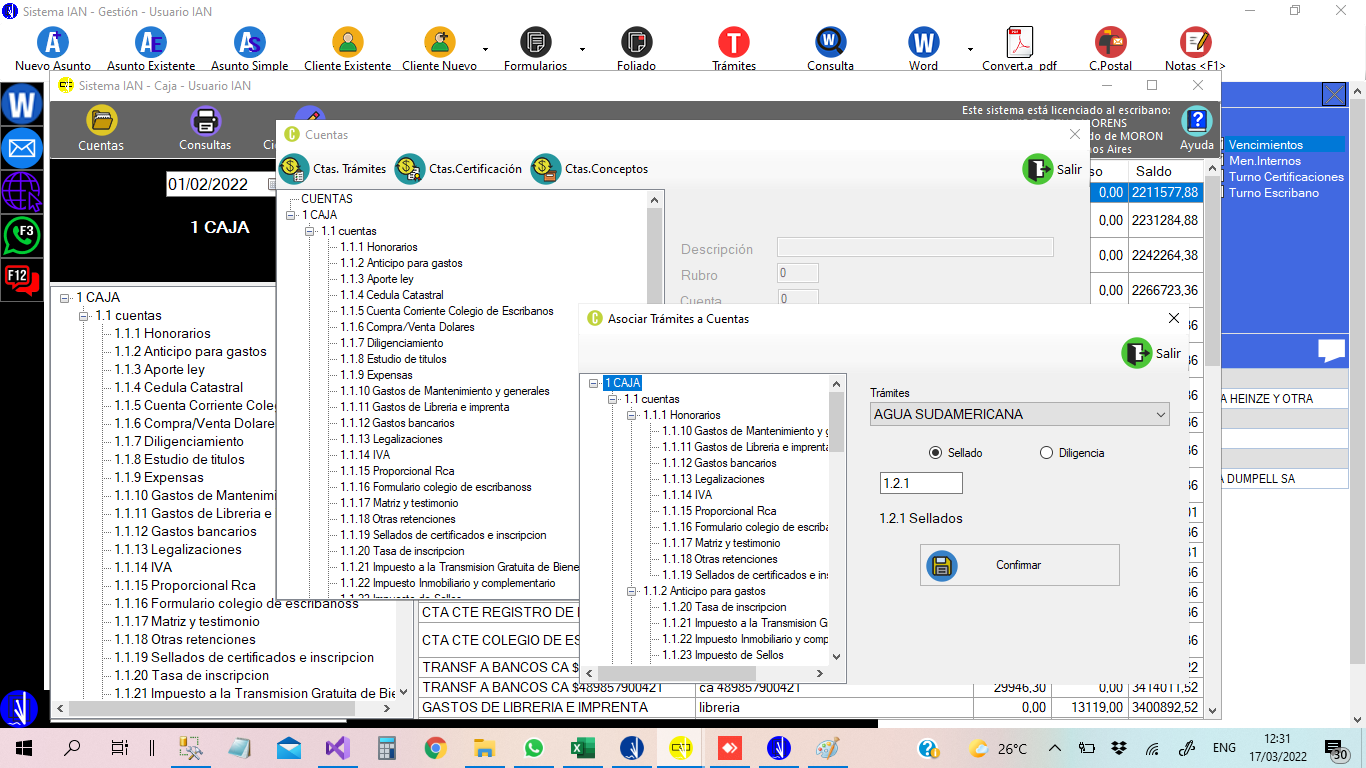The height and width of the screenshot is (768, 1366).
Task: Click the Ayuda help icon
Action: pos(1196,122)
